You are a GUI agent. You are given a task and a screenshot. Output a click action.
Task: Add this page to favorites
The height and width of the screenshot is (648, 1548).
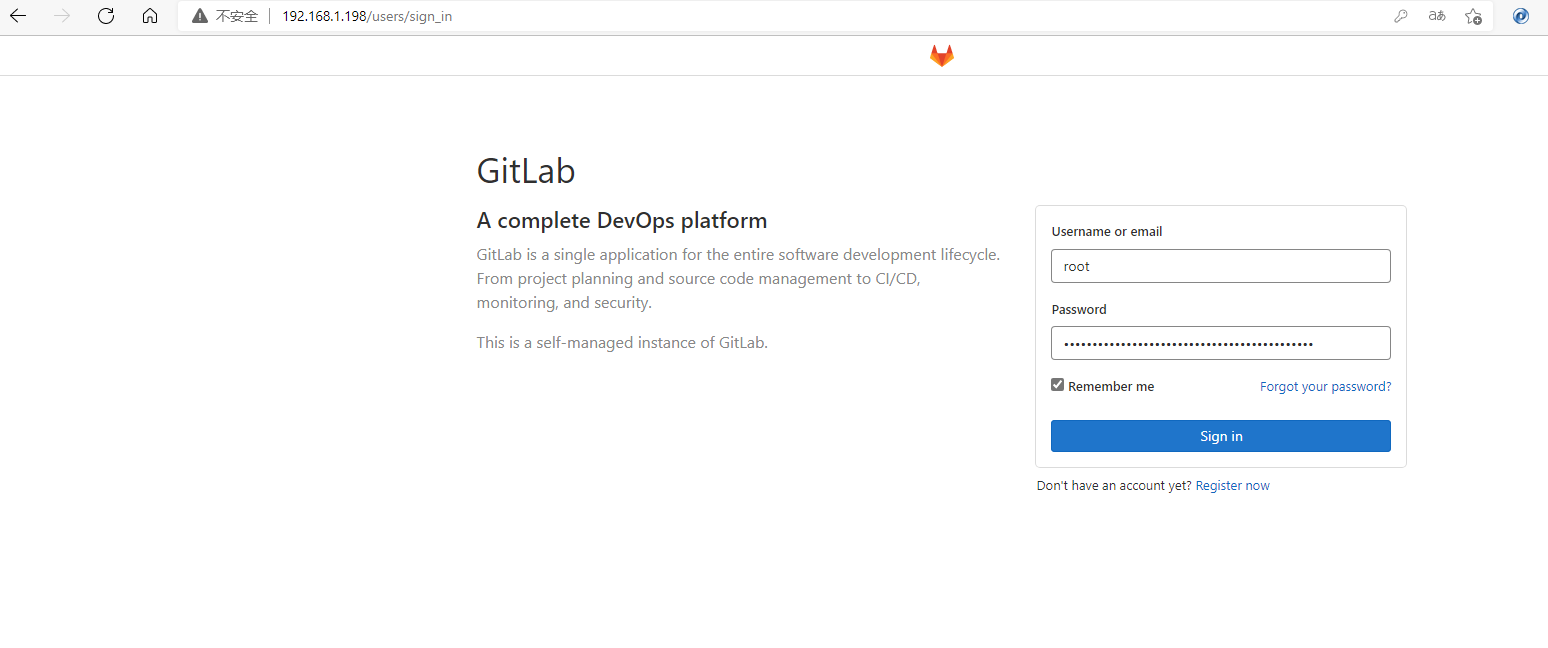point(1473,16)
